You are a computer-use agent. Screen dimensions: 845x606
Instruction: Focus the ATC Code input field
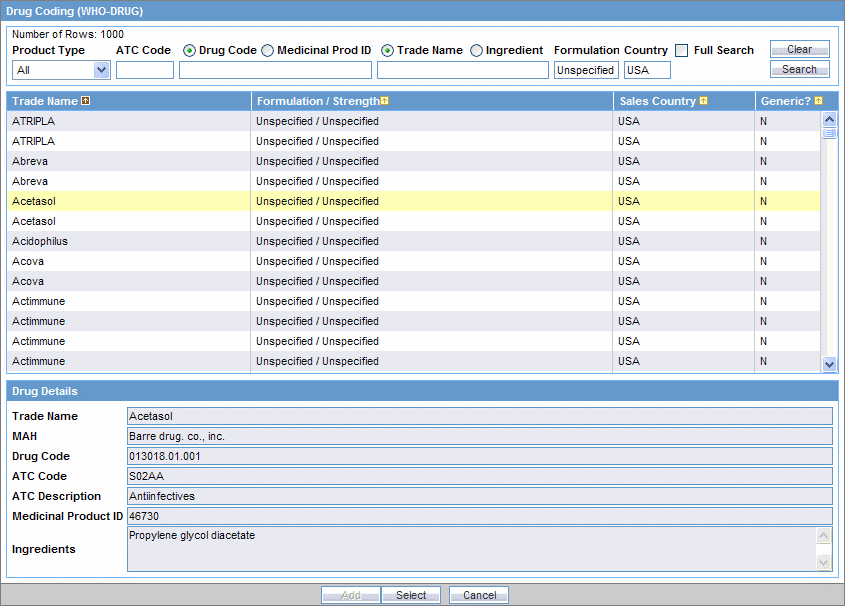click(144, 70)
